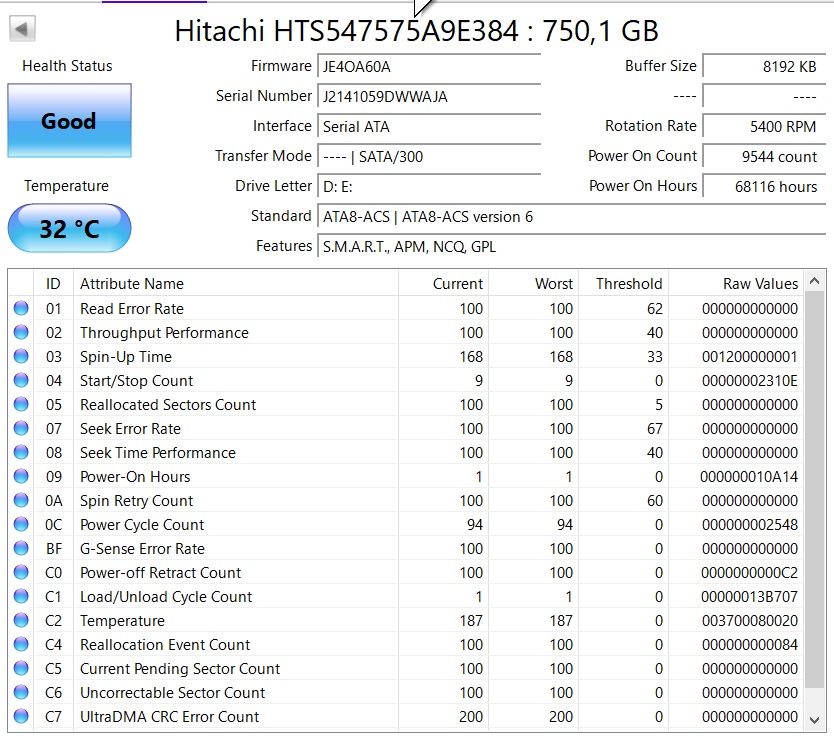Click the Temperature raw value 003700080020
Viewport: 834px width, 743px height.
pos(749,621)
